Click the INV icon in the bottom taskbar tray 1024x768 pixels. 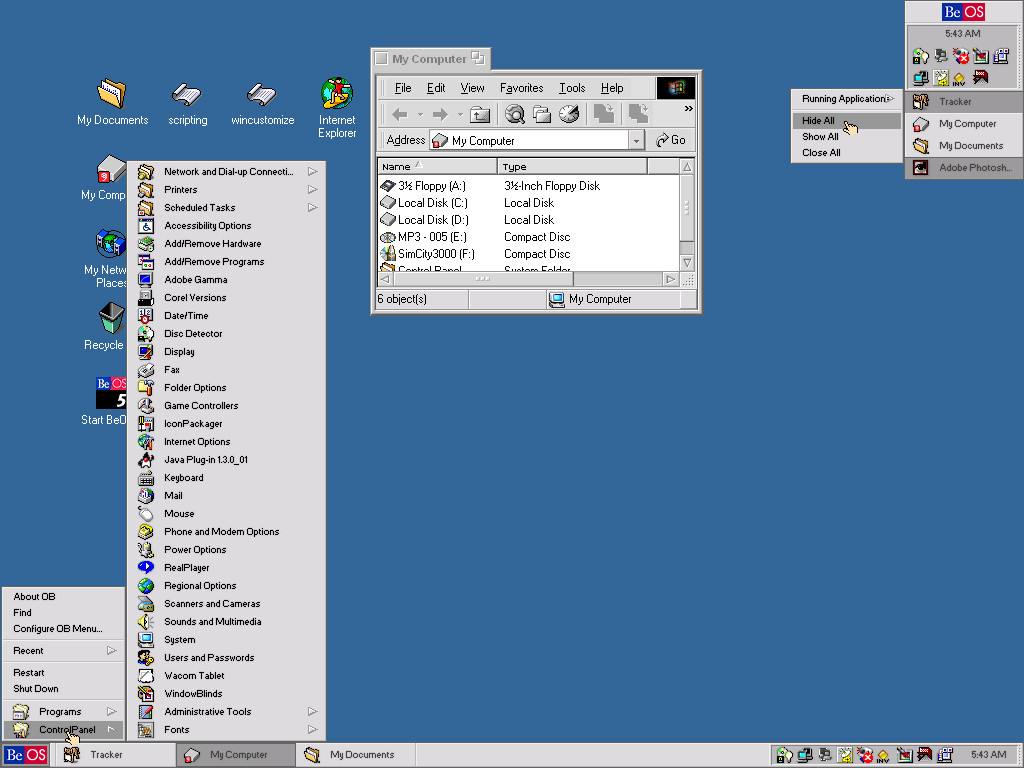tap(883, 755)
